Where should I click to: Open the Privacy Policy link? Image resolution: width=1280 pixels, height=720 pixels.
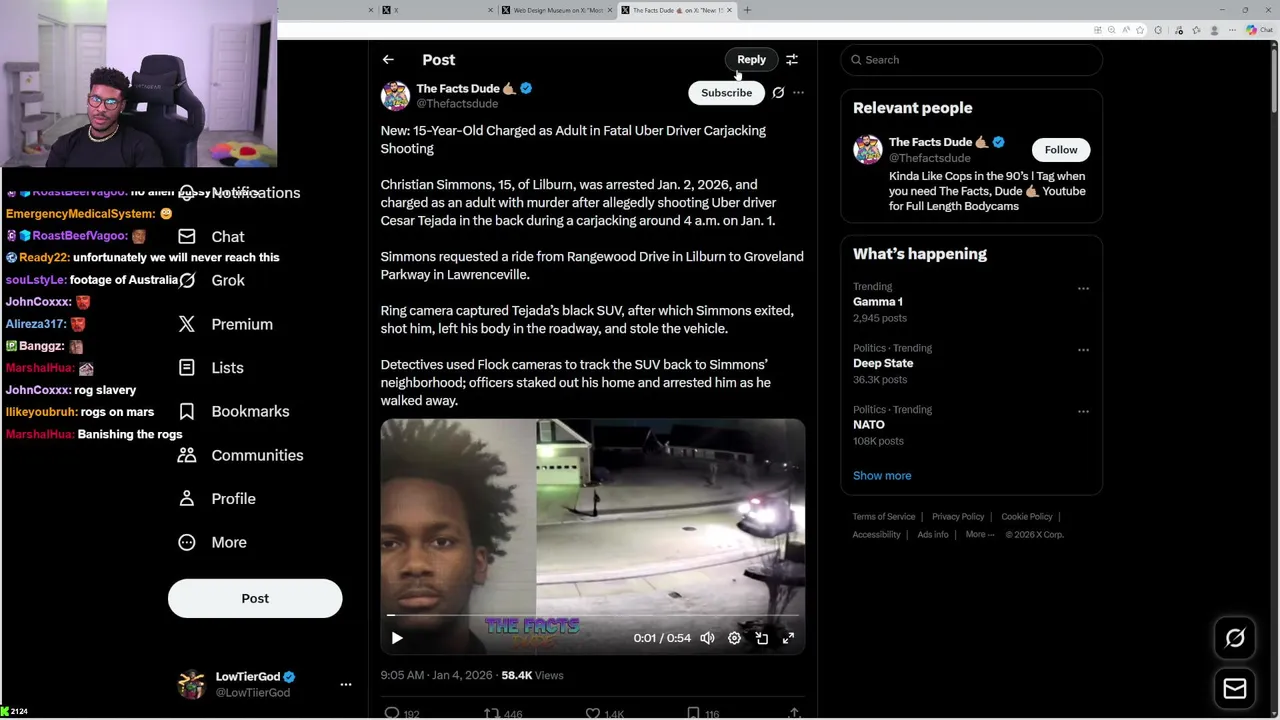tap(958, 517)
